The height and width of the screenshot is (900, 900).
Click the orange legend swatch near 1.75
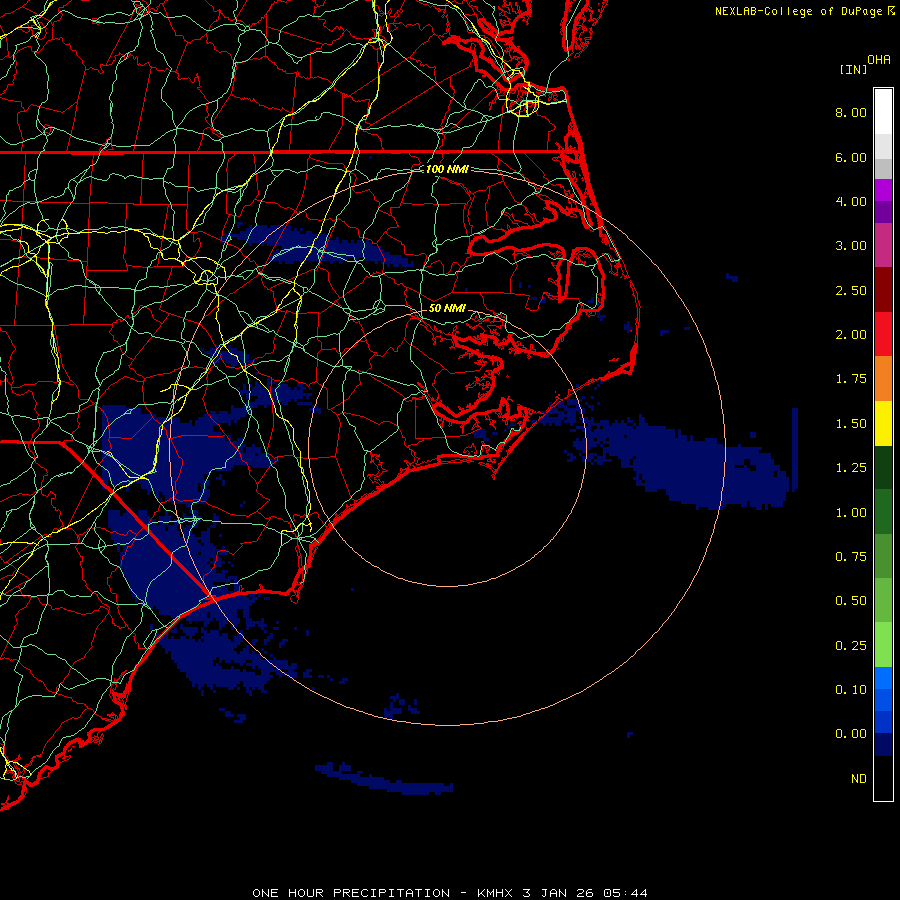(883, 379)
